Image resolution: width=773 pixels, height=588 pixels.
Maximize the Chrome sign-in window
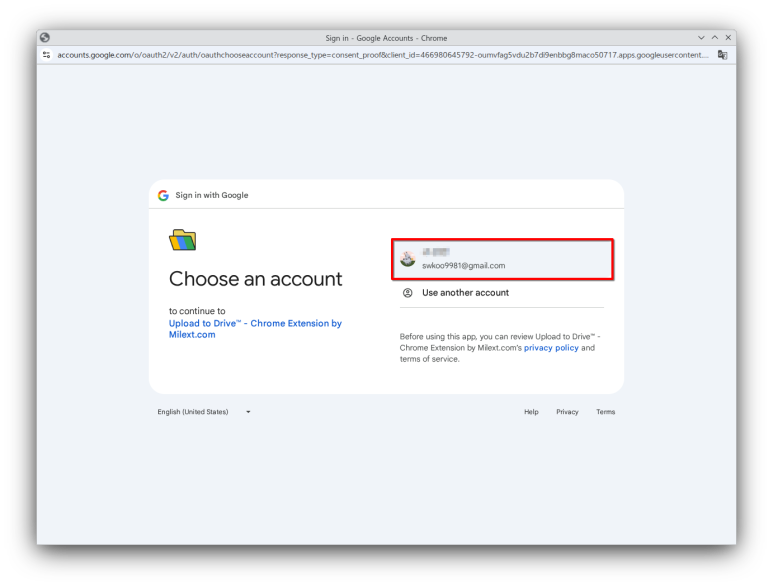(715, 37)
